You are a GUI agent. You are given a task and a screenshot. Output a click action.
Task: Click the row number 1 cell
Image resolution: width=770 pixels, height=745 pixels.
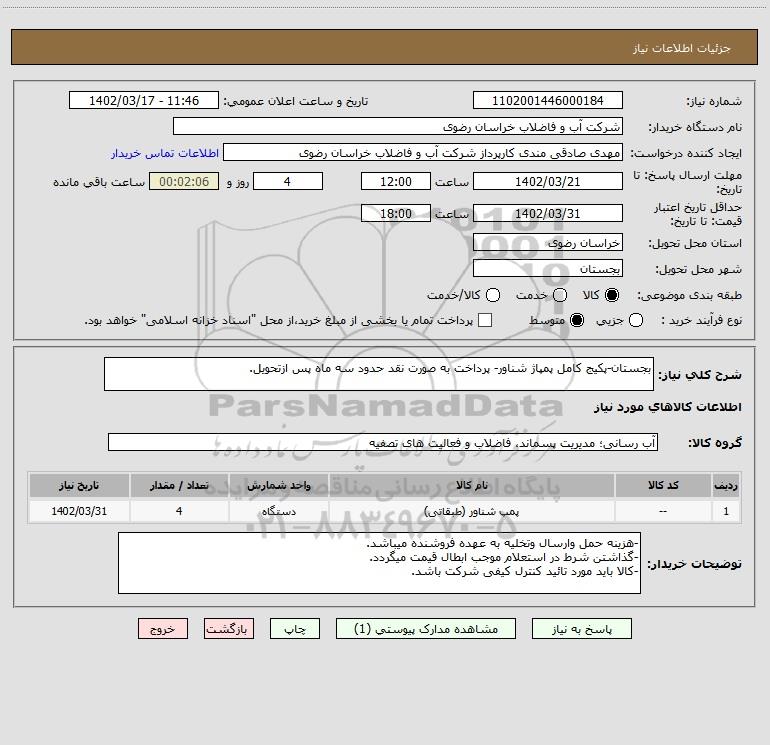(x=726, y=511)
